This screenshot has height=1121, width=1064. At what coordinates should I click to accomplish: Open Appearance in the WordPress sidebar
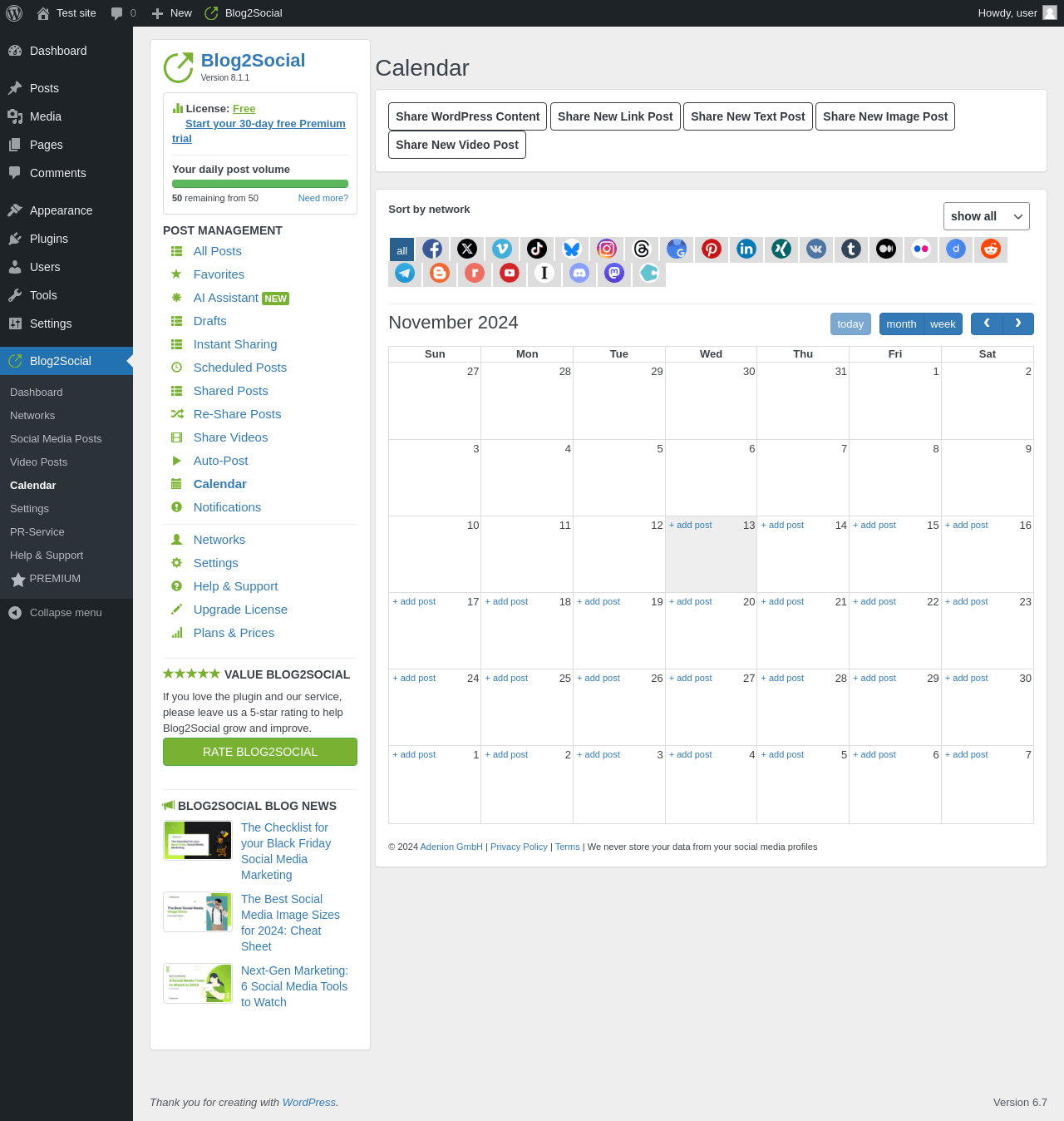tap(66, 210)
